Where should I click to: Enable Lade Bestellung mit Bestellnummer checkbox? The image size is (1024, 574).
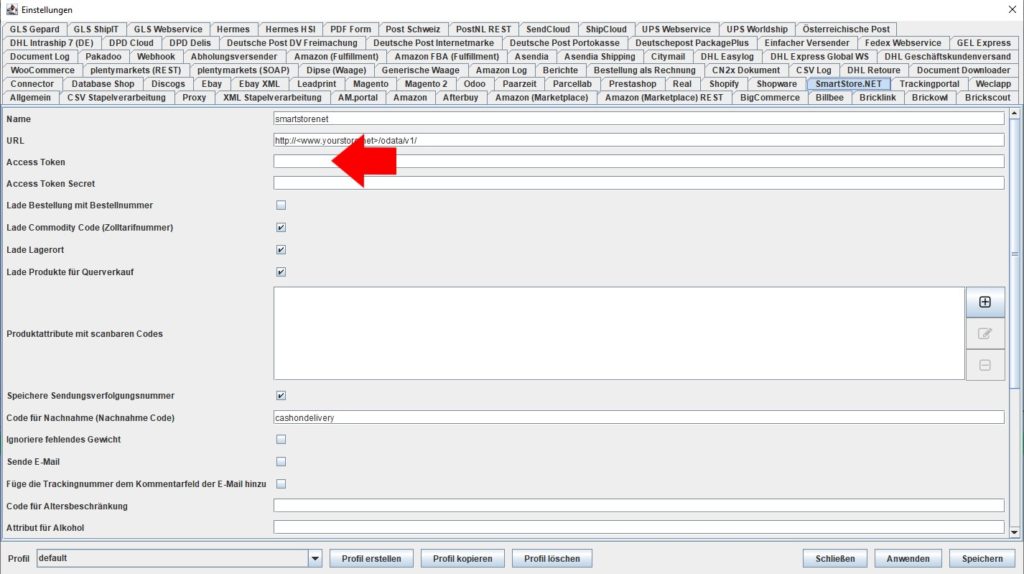(x=281, y=205)
